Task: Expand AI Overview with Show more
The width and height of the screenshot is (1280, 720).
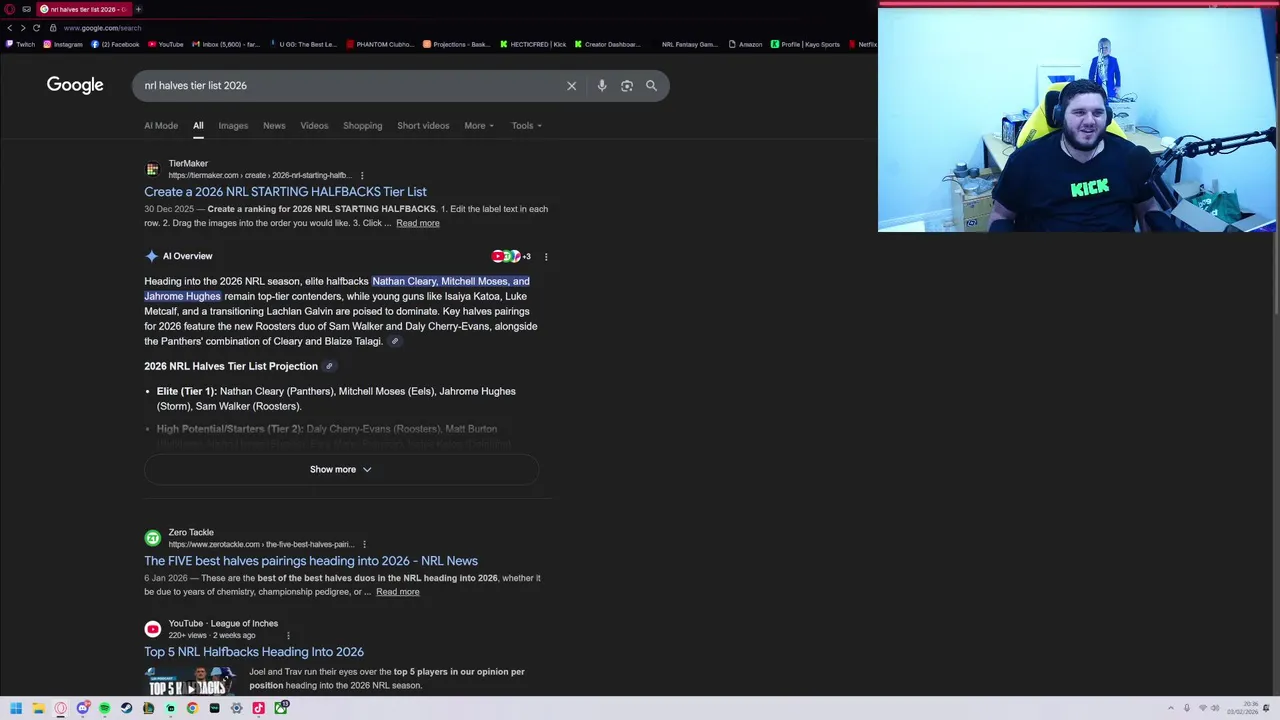Action: (341, 470)
